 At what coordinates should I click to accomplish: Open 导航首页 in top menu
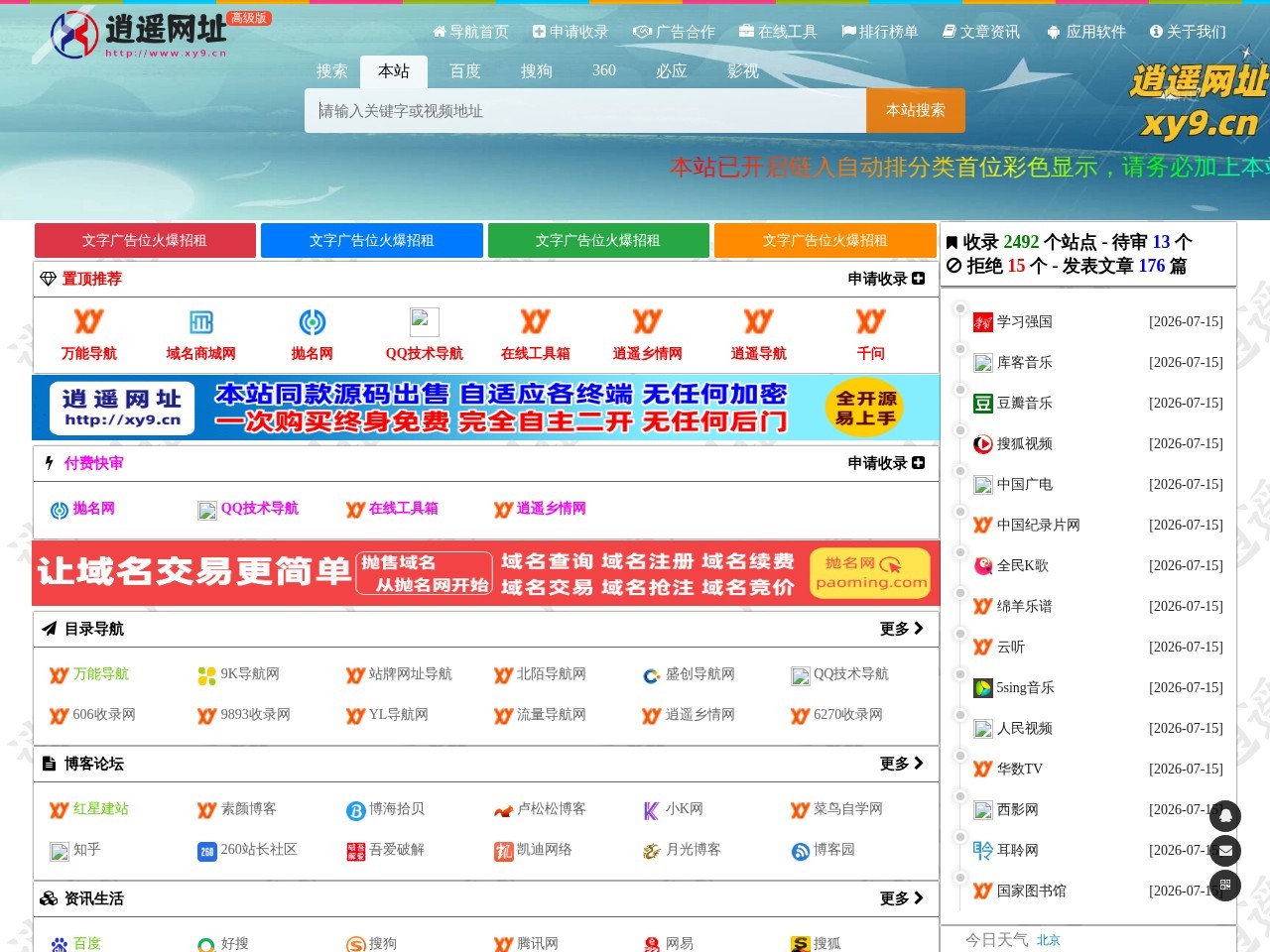470,32
